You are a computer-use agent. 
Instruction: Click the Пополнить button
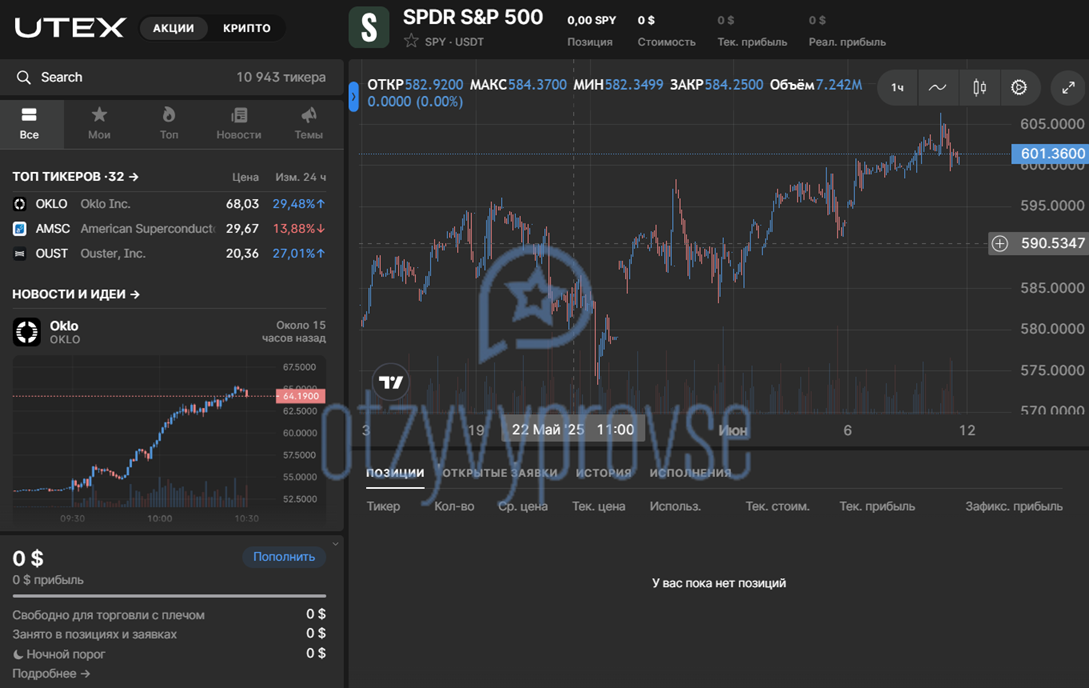click(284, 557)
